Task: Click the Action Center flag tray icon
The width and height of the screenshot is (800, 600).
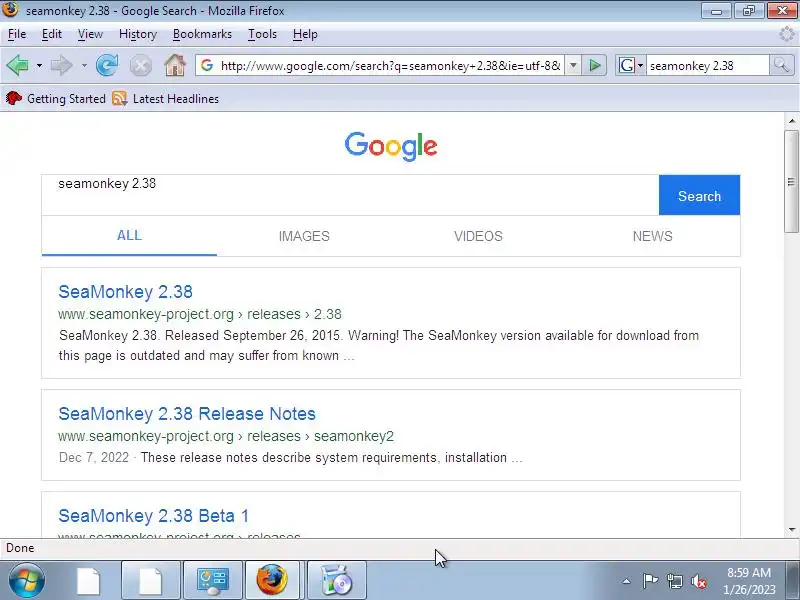Action: pos(651,581)
